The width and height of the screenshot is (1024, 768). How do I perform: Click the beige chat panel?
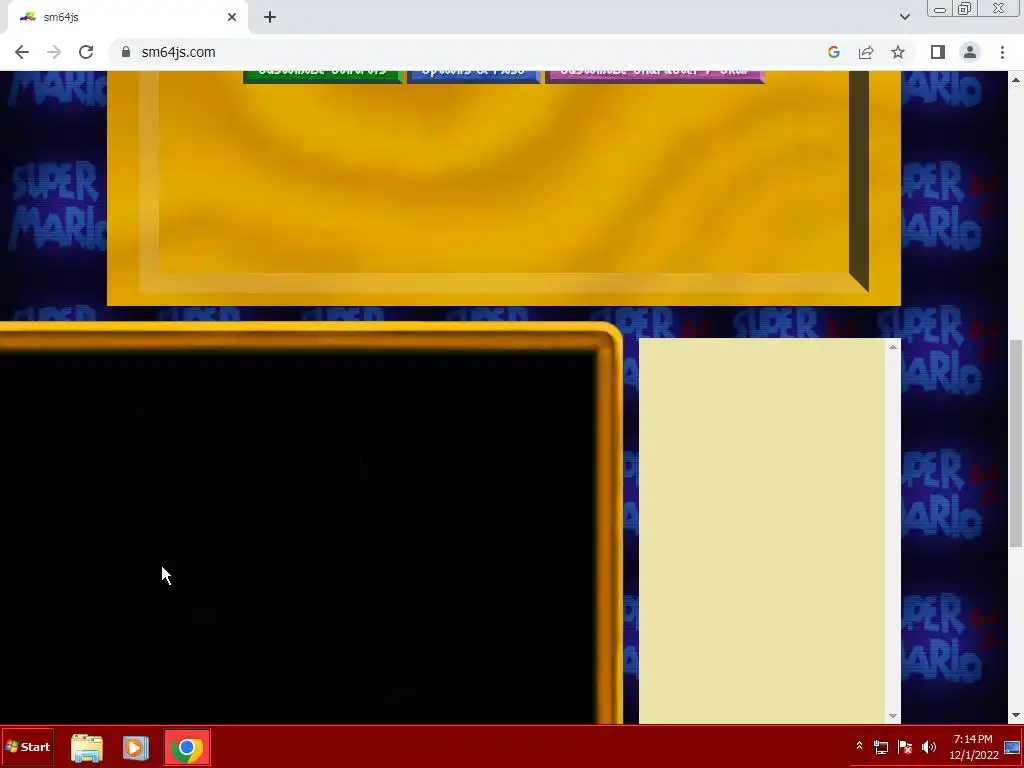(x=761, y=530)
